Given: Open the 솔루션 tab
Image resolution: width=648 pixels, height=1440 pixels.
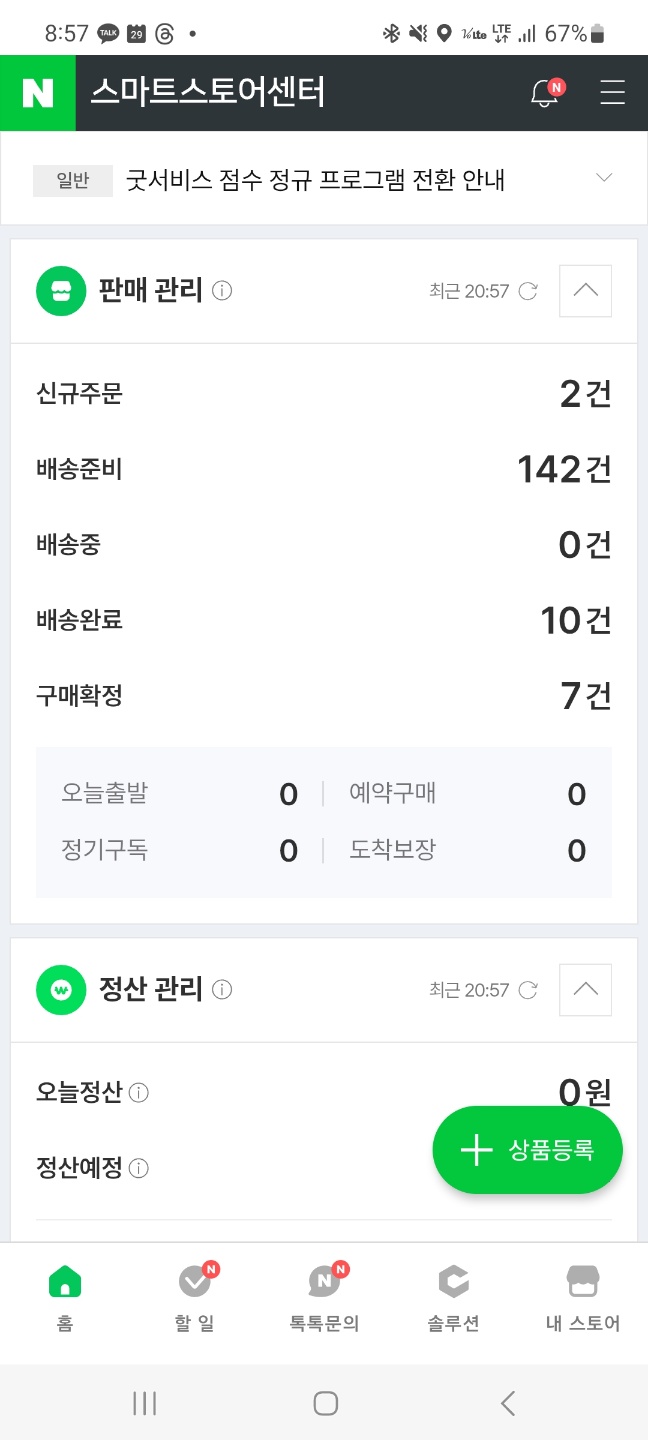Looking at the screenshot, I should (x=453, y=1298).
